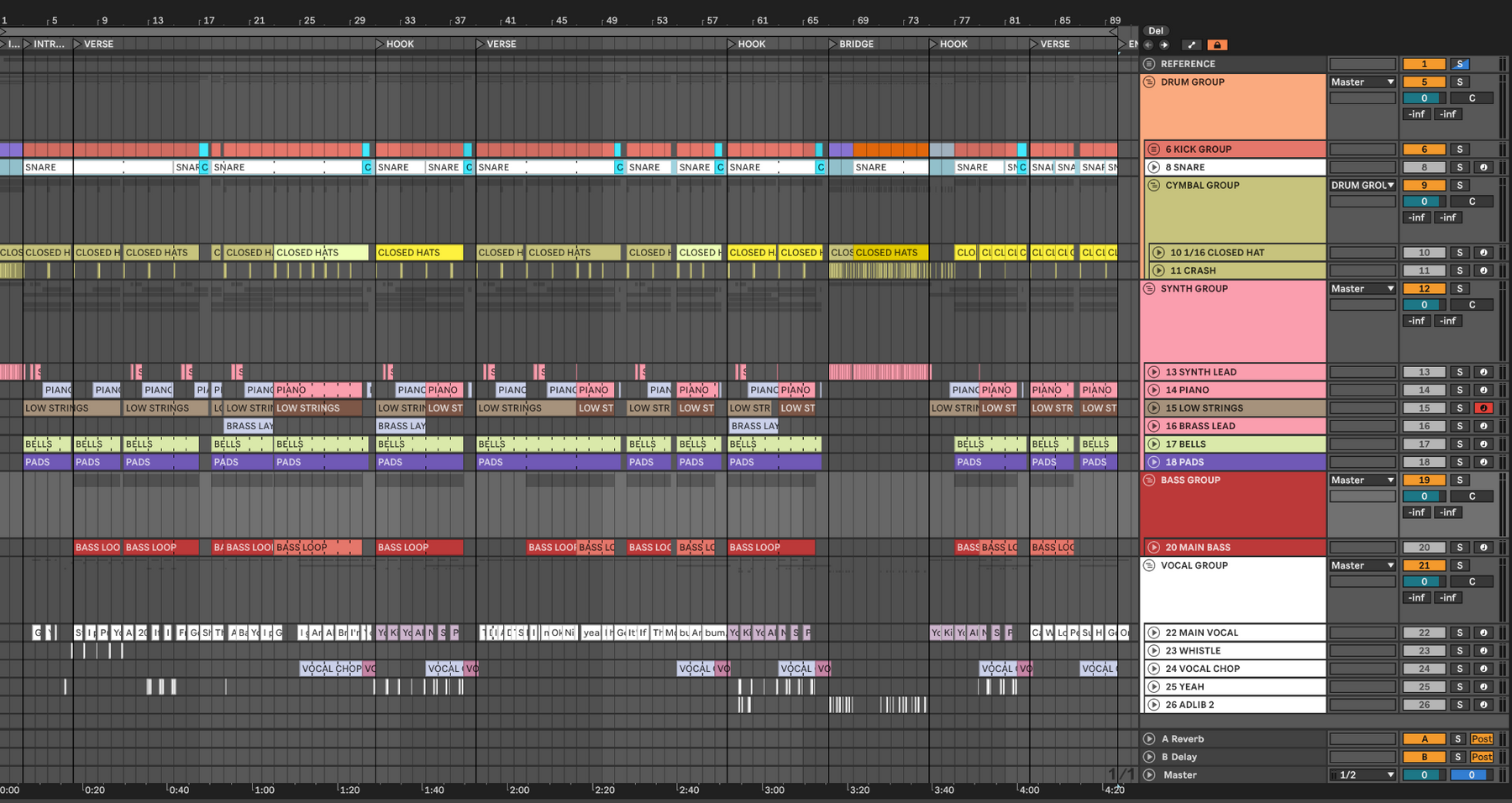Click the previous locator arrow icon
This screenshot has height=803, width=1512.
click(1149, 45)
